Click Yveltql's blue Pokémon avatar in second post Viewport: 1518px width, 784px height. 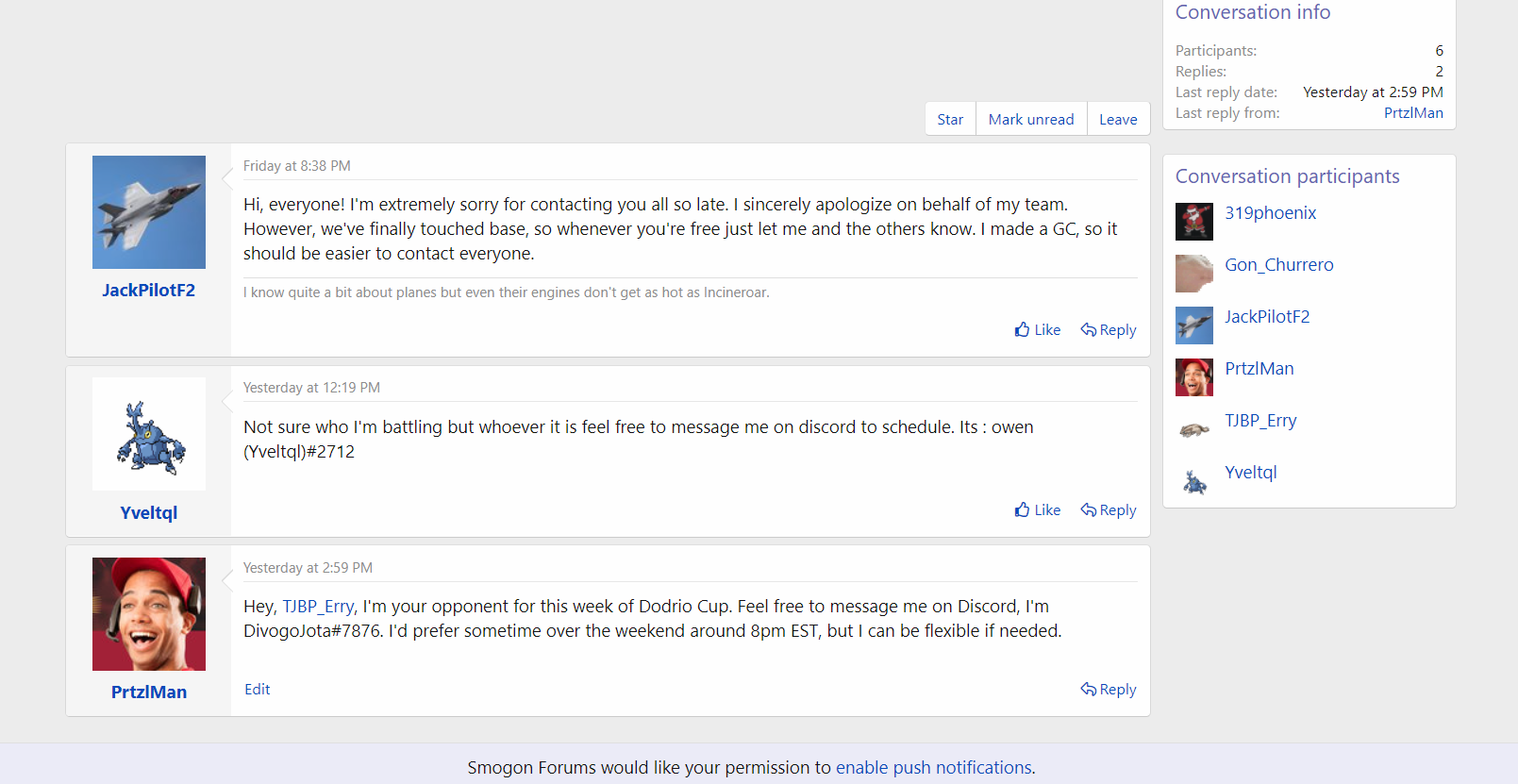(x=149, y=434)
